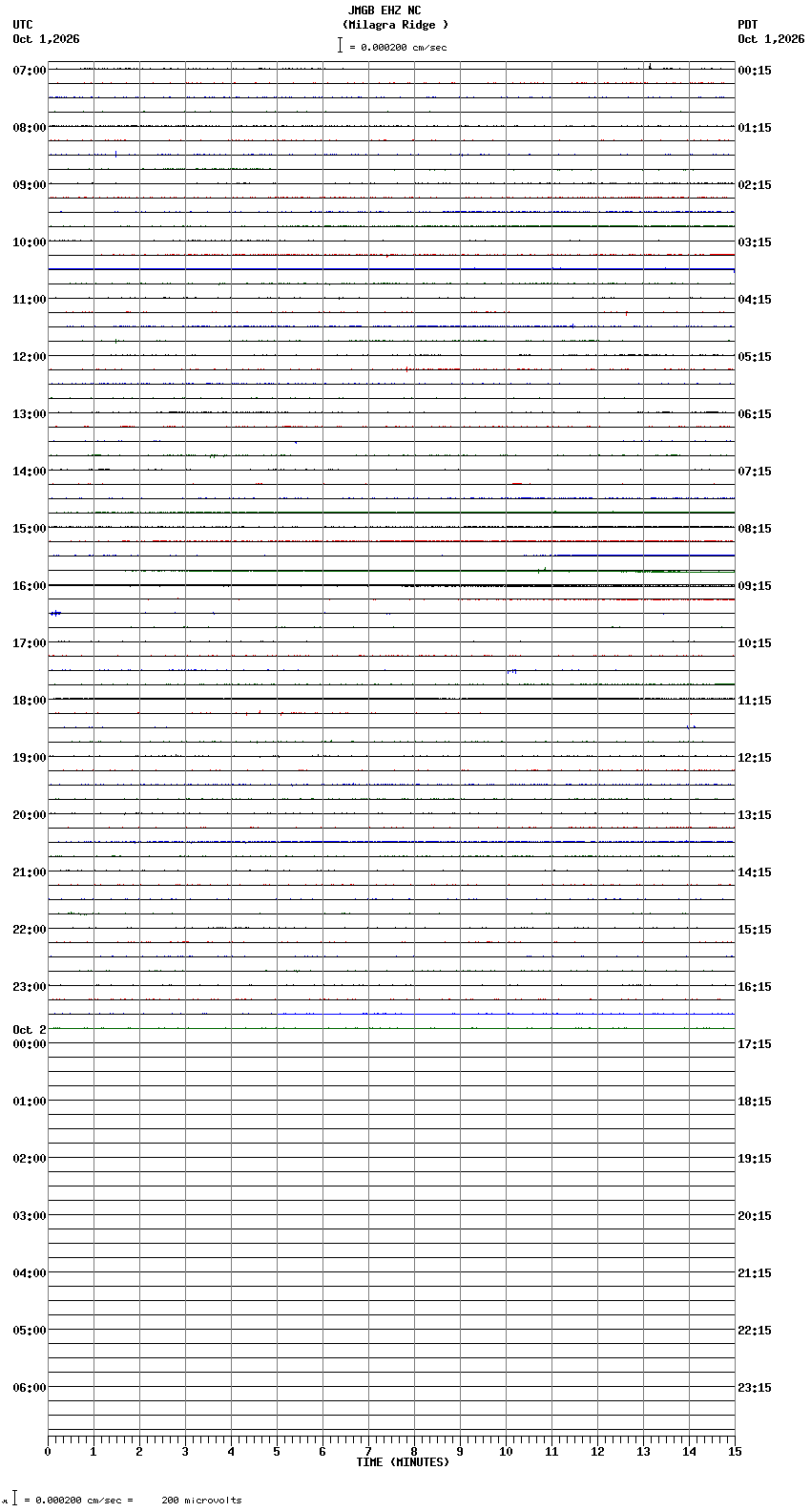Select the 22:00 UTC row label
The width and height of the screenshot is (811, 1512).
[30, 930]
